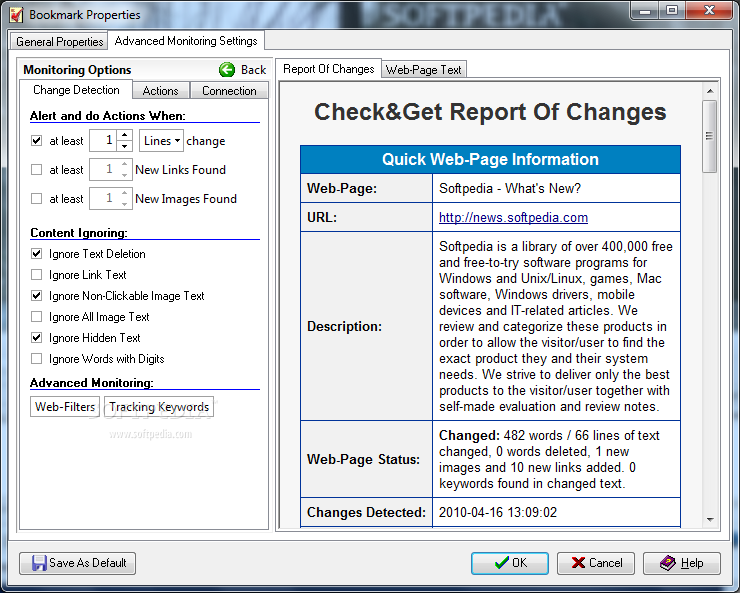Viewport: 740px width, 593px height.
Task: Click the report vertical scrollbar thumb
Action: (x=710, y=136)
